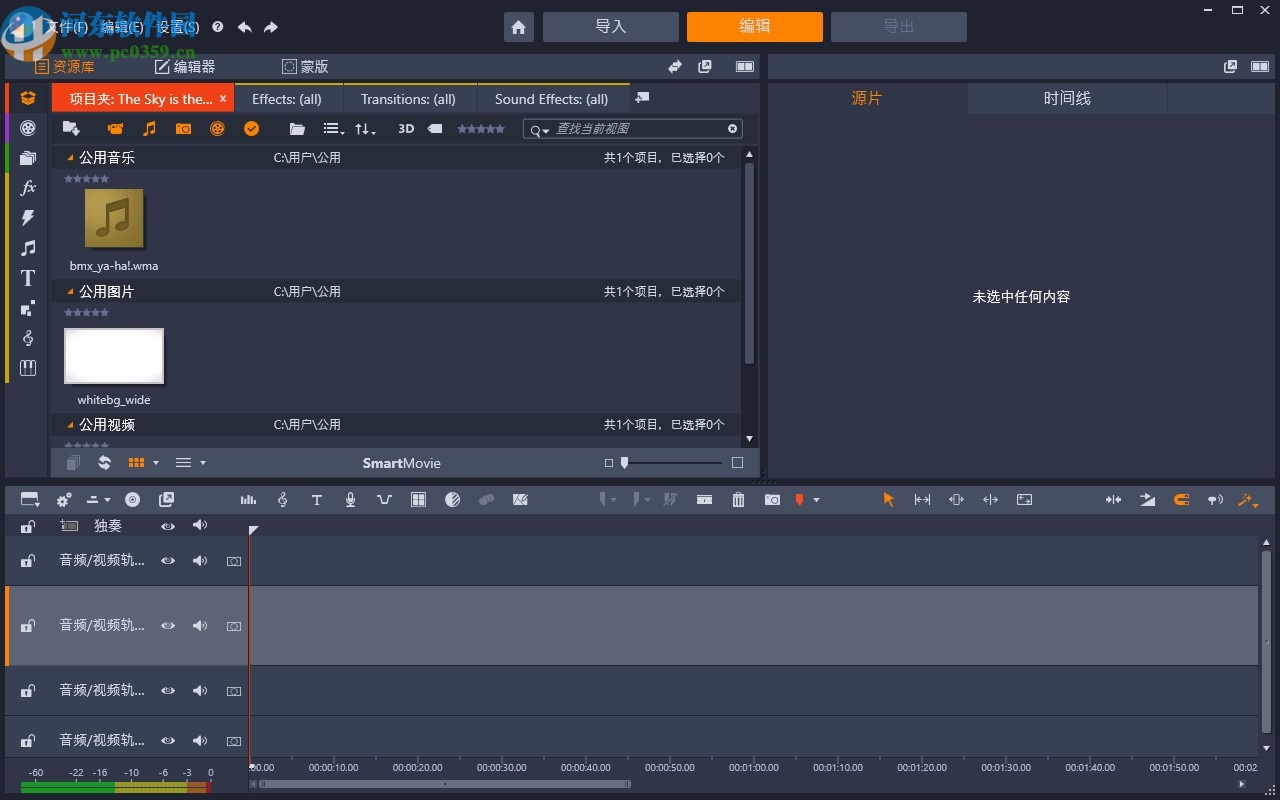Image resolution: width=1280 pixels, height=800 pixels.
Task: Mute the first 音频/视频轨 track speaker
Action: tap(200, 561)
